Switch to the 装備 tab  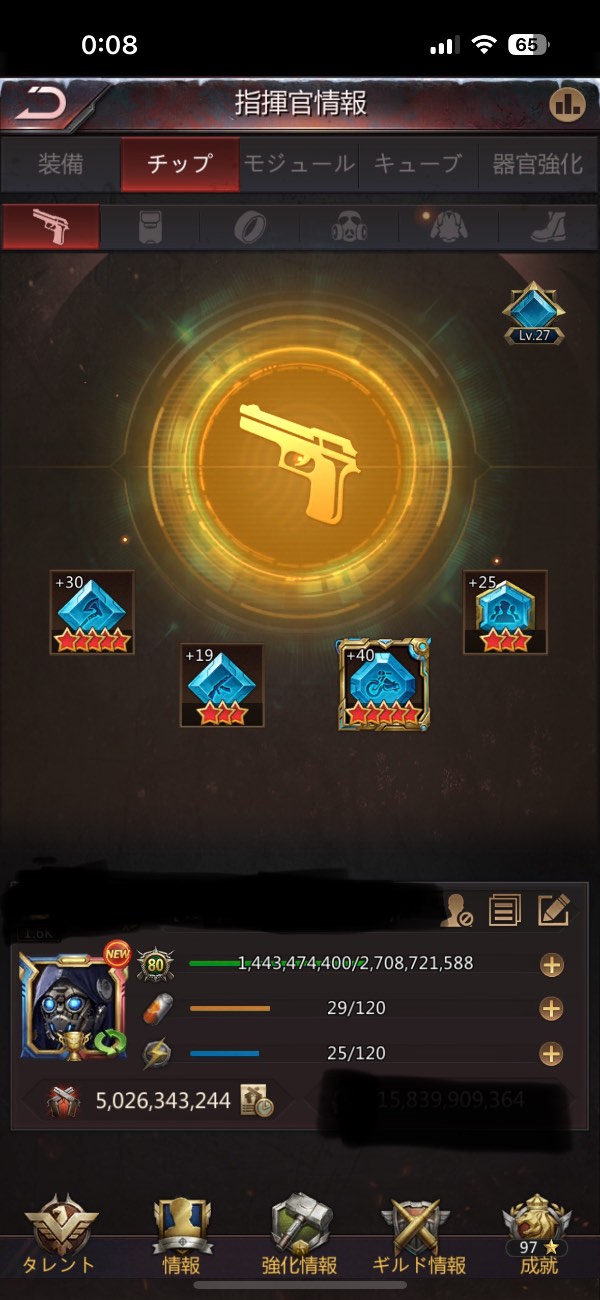[x=60, y=164]
